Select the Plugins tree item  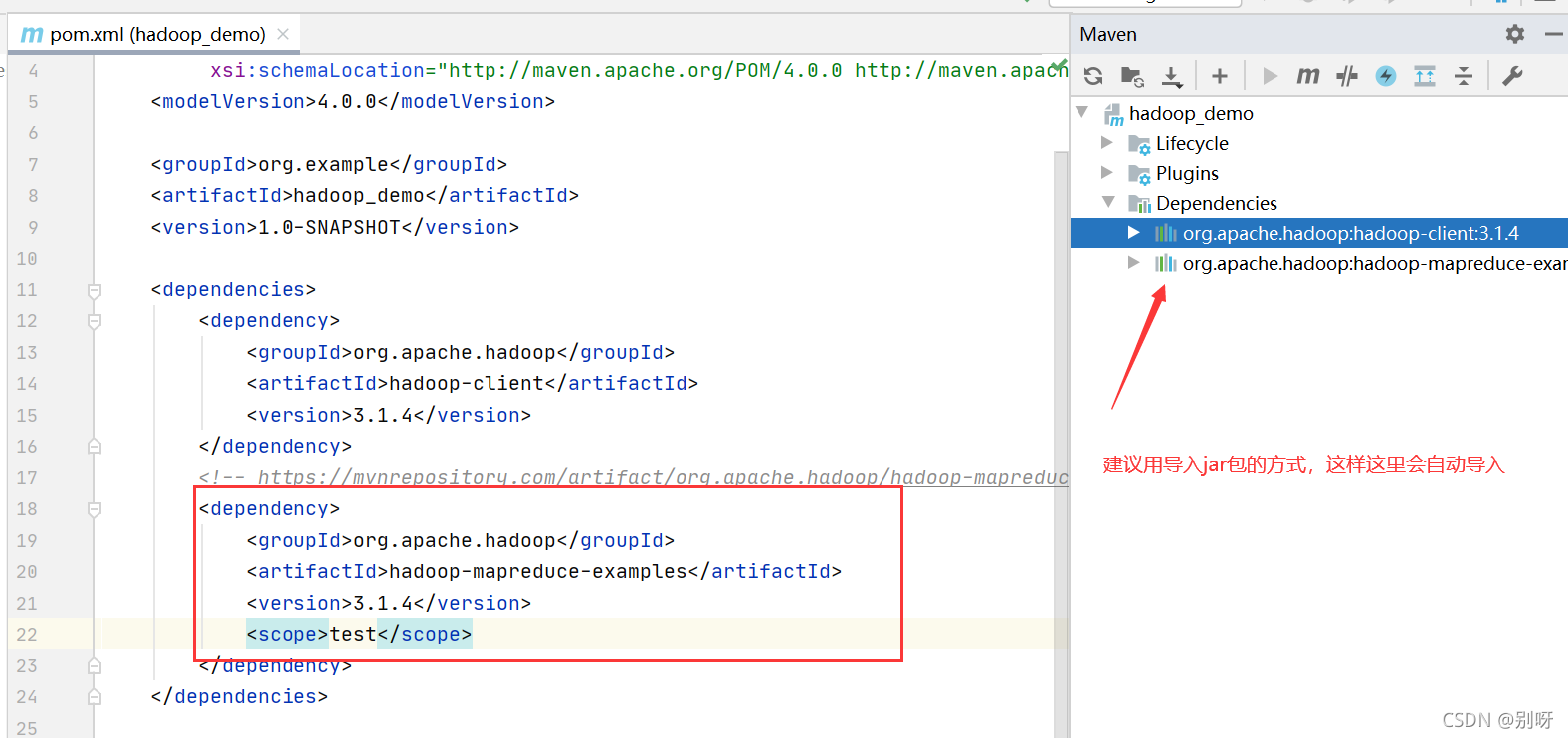point(1319,174)
